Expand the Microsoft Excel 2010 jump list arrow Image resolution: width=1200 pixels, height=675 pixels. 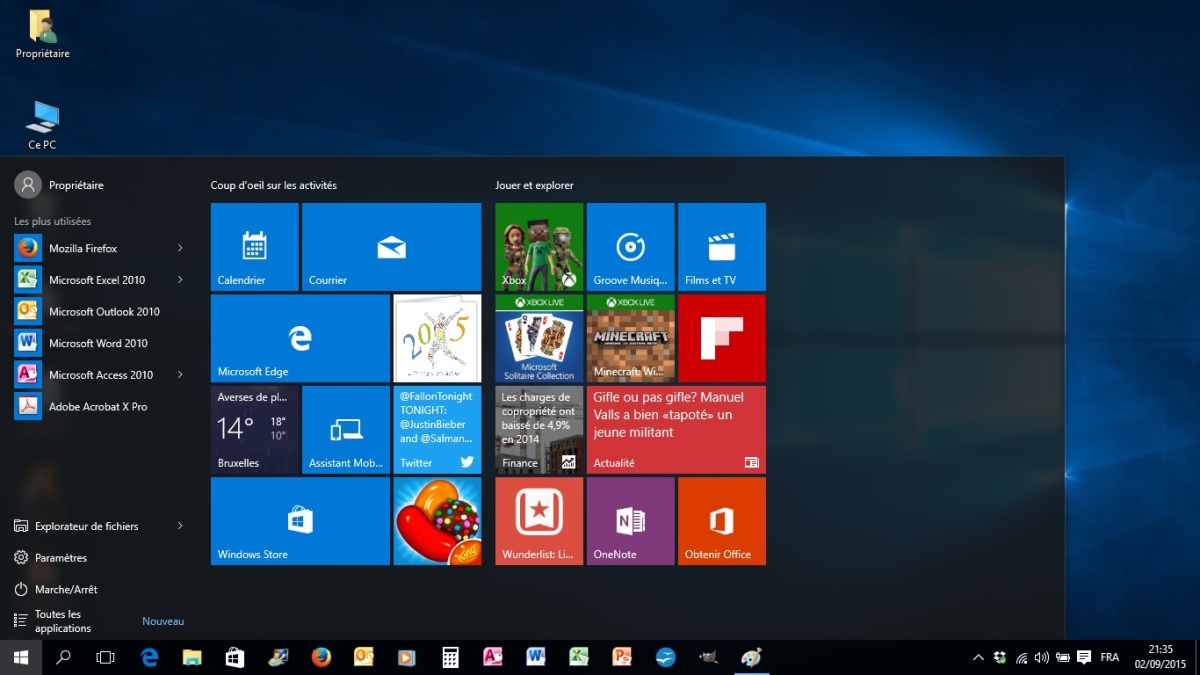180,280
